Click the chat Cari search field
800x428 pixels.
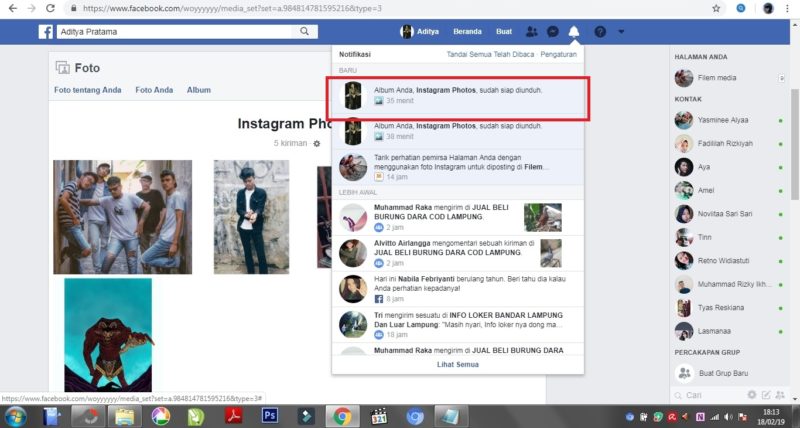709,395
